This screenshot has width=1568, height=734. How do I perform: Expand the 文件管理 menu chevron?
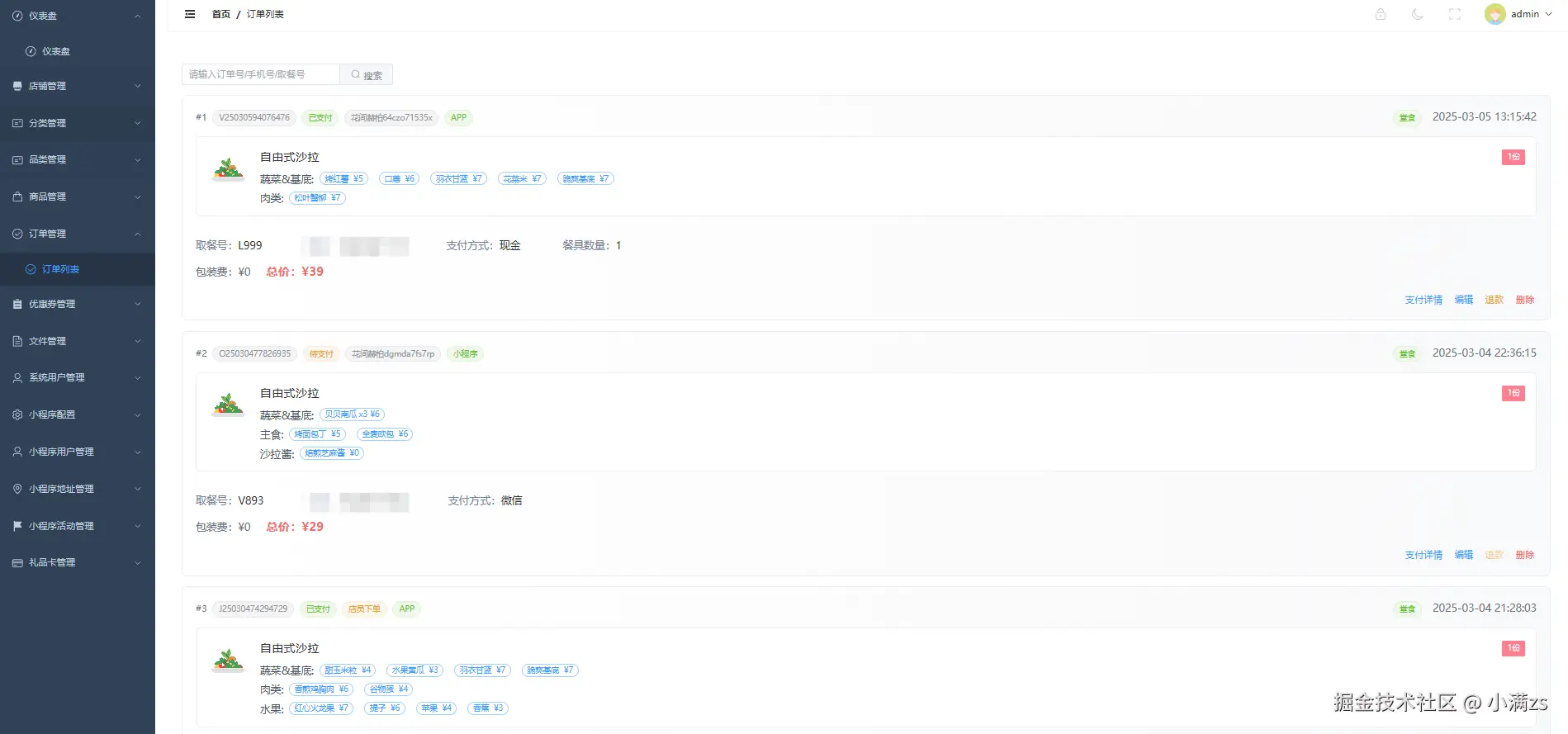[x=138, y=341]
